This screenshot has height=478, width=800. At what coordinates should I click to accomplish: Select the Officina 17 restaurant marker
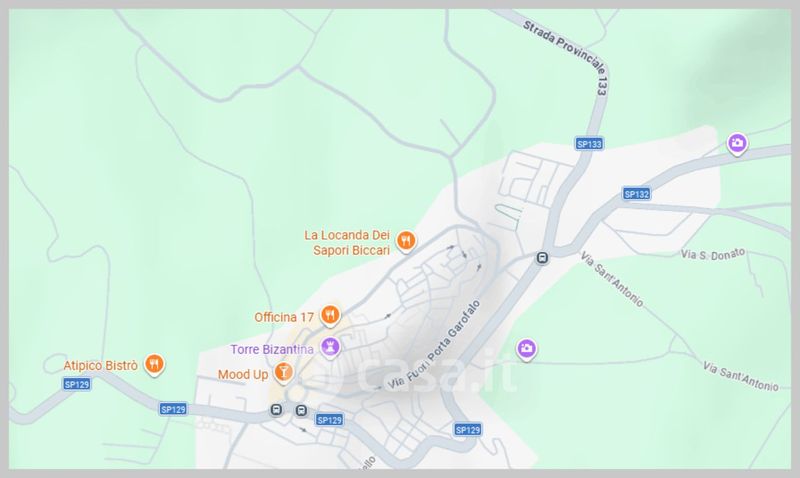point(330,315)
